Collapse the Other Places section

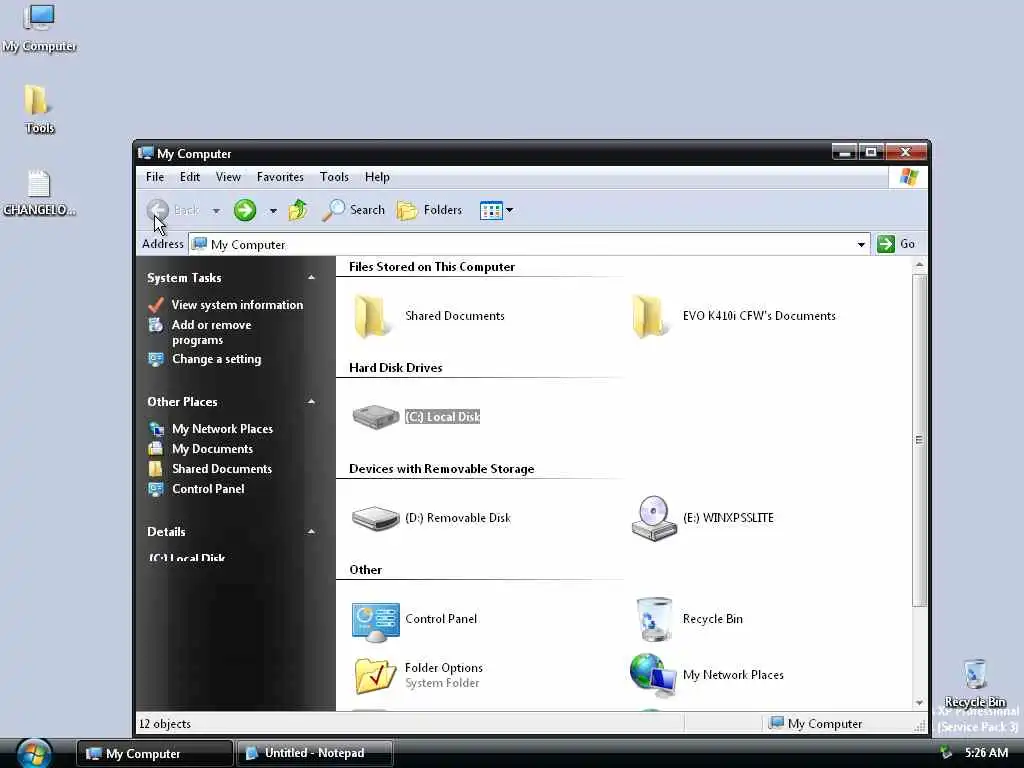coord(312,402)
